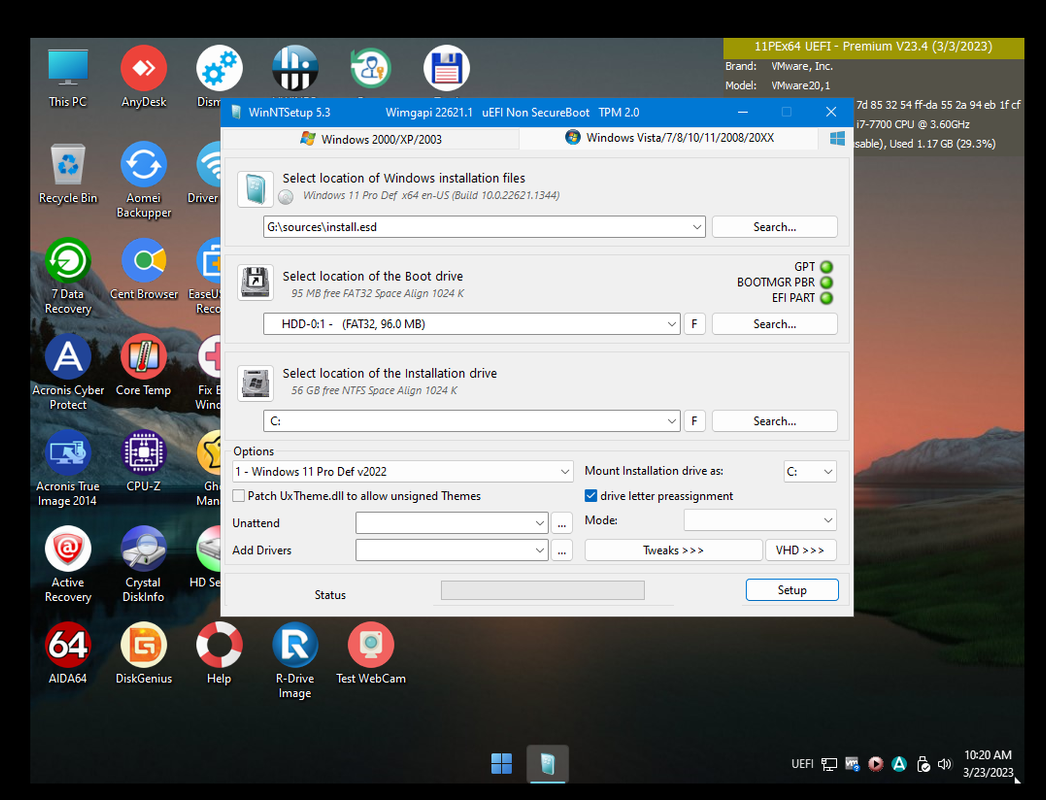The image size is (1046, 800).
Task: Click Search for installation files
Action: (774, 227)
